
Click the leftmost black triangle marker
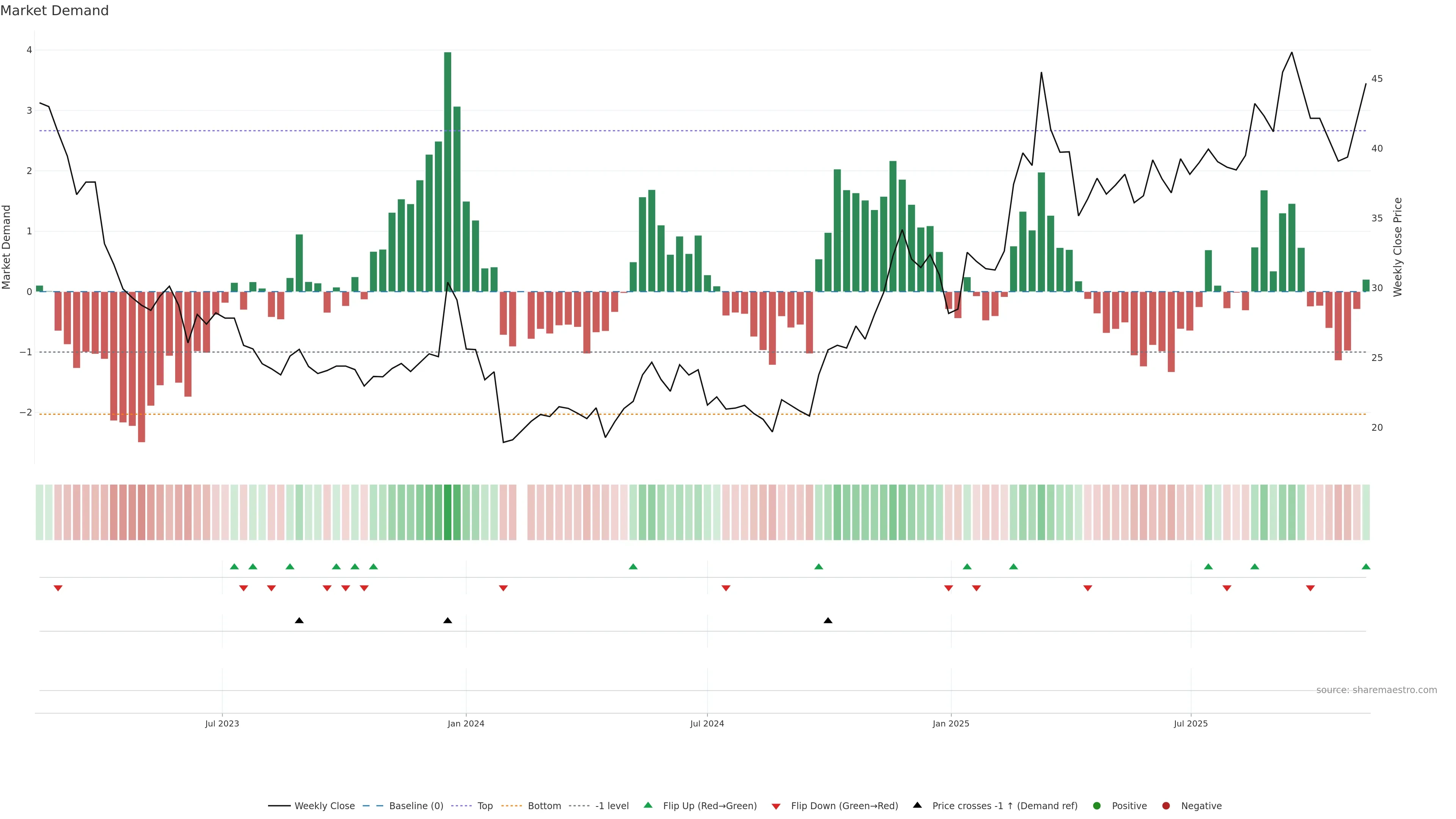299,621
